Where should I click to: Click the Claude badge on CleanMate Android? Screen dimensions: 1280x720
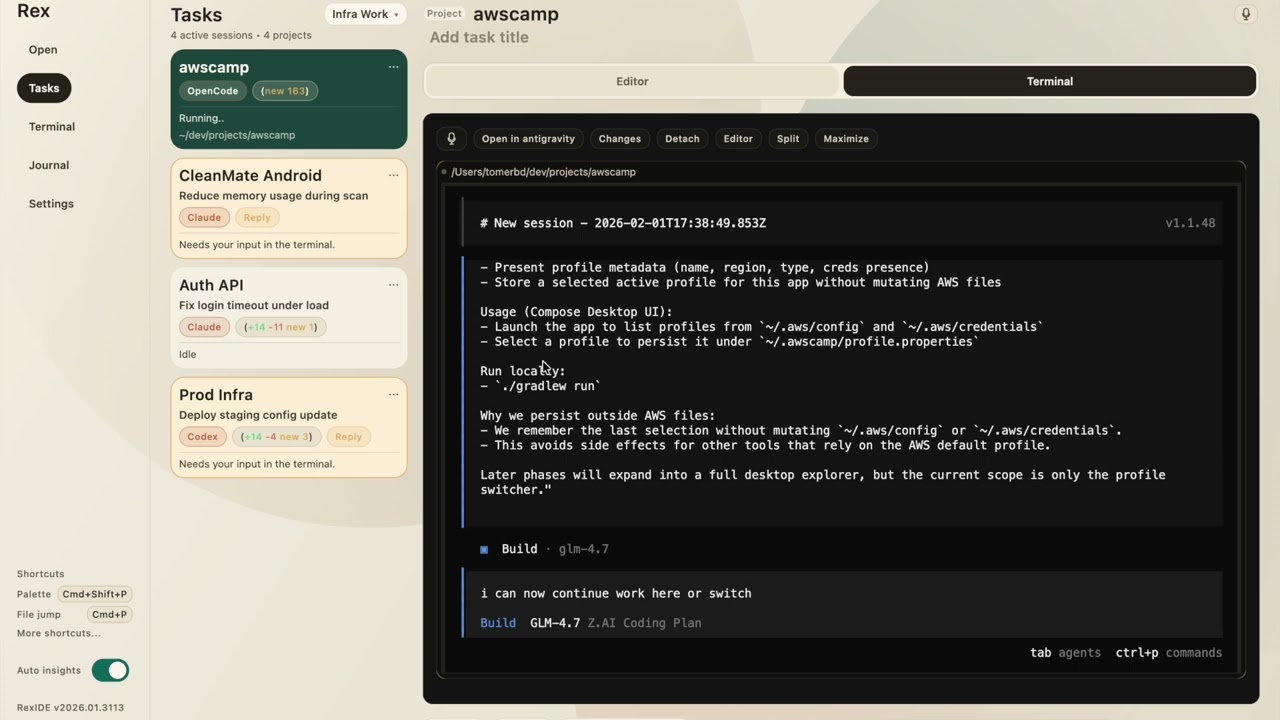(x=204, y=217)
